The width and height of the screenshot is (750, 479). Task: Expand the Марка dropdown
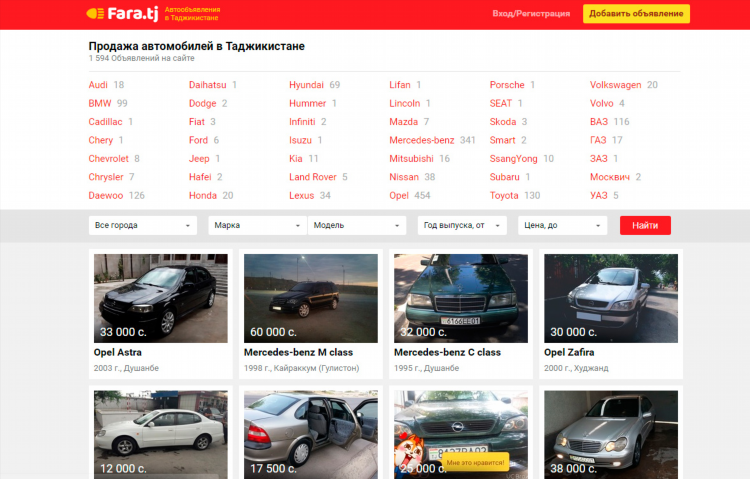pyautogui.click(x=257, y=225)
